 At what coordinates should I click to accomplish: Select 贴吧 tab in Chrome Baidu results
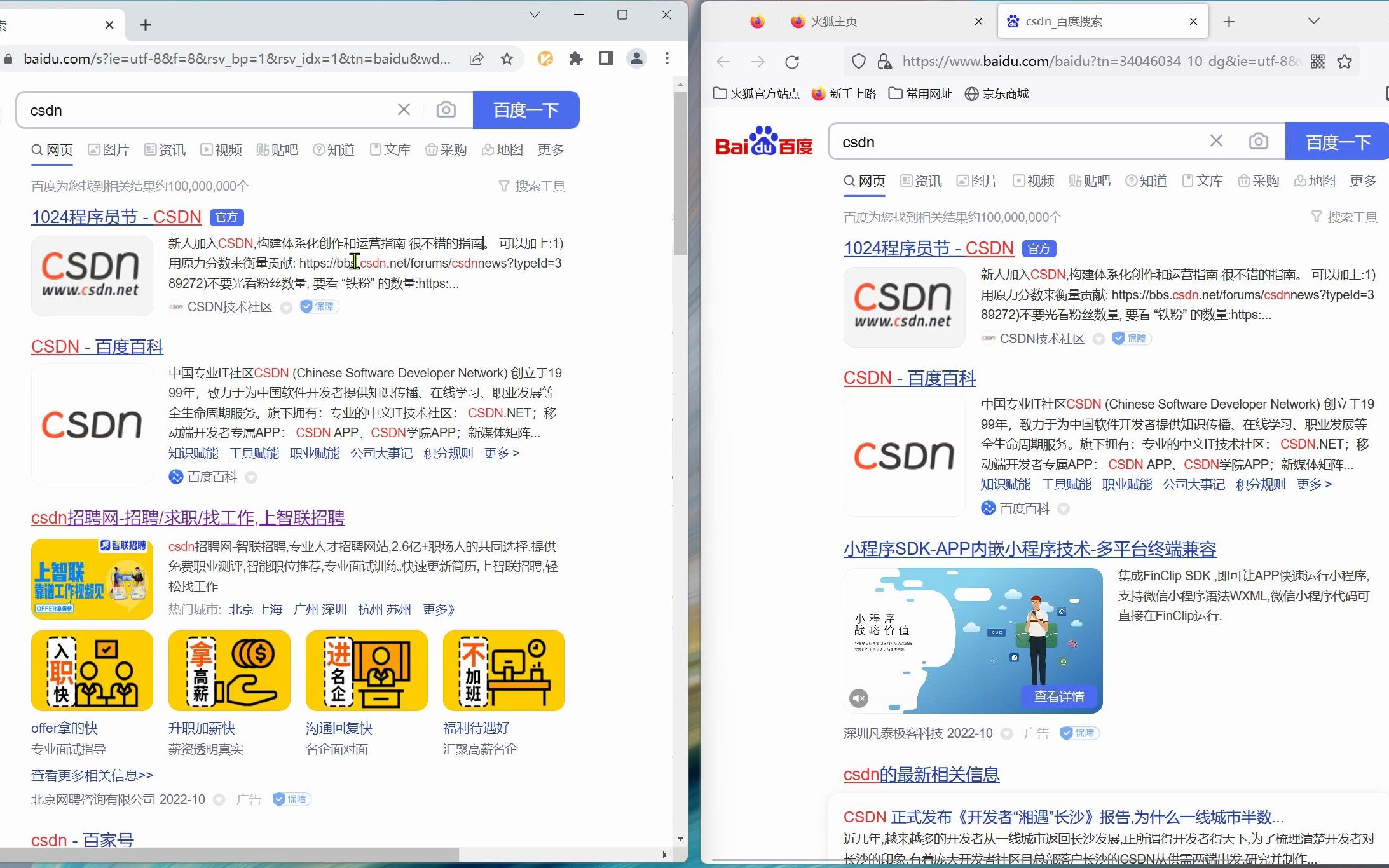pyautogui.click(x=277, y=150)
